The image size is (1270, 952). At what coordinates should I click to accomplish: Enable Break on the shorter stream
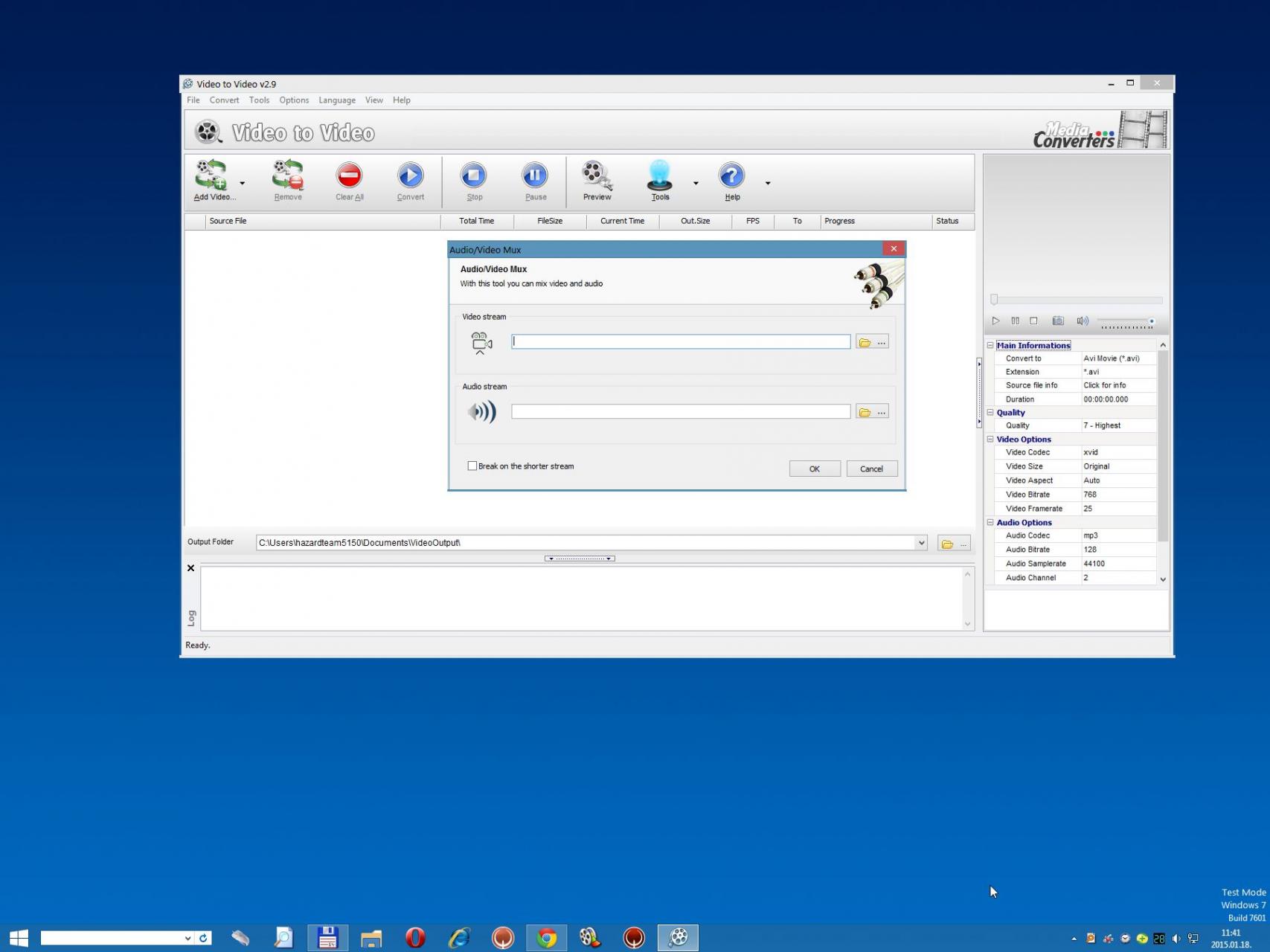(x=472, y=466)
